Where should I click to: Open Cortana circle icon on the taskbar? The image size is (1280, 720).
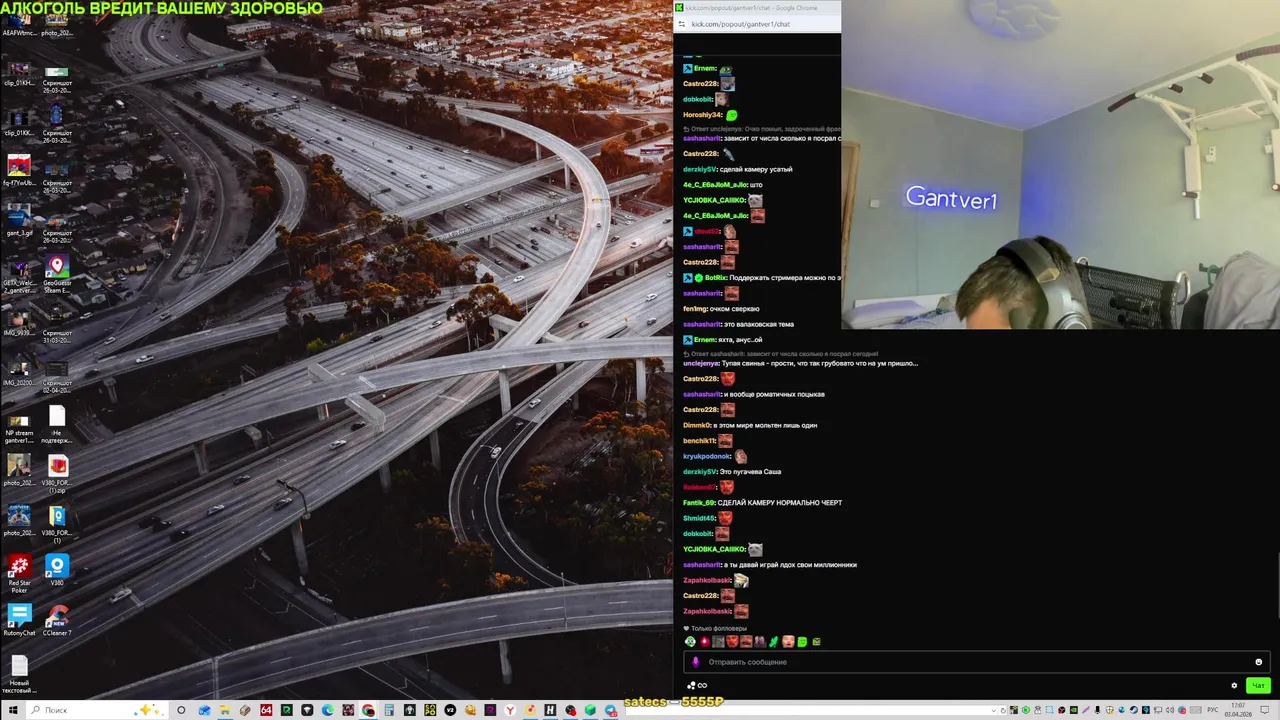(181, 710)
